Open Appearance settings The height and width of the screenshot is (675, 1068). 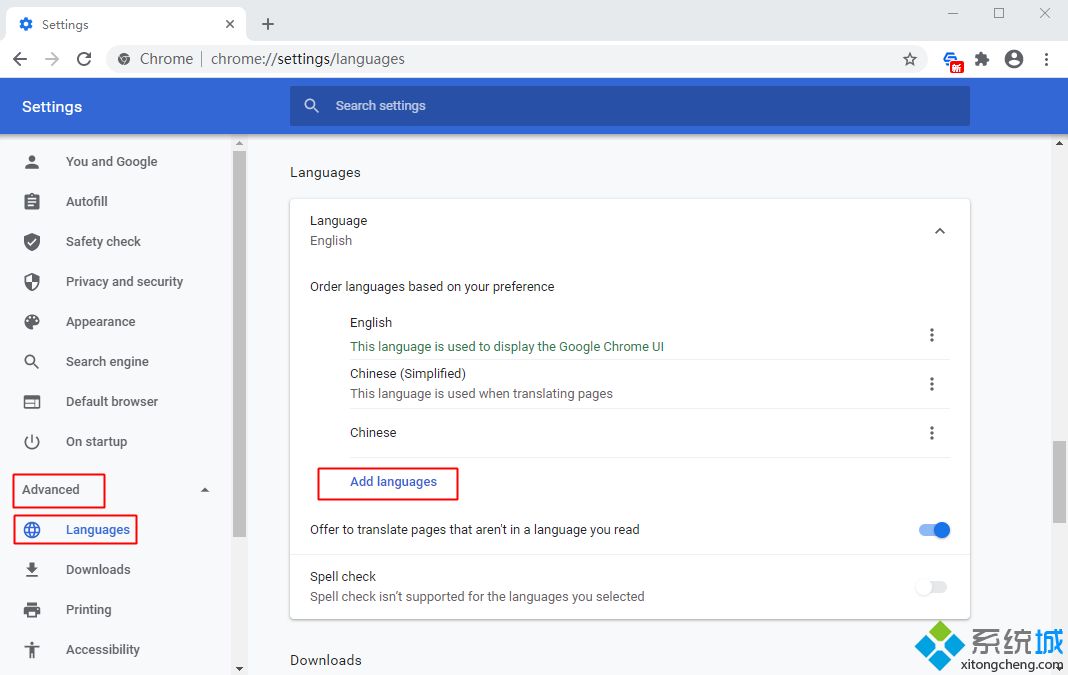click(x=101, y=321)
